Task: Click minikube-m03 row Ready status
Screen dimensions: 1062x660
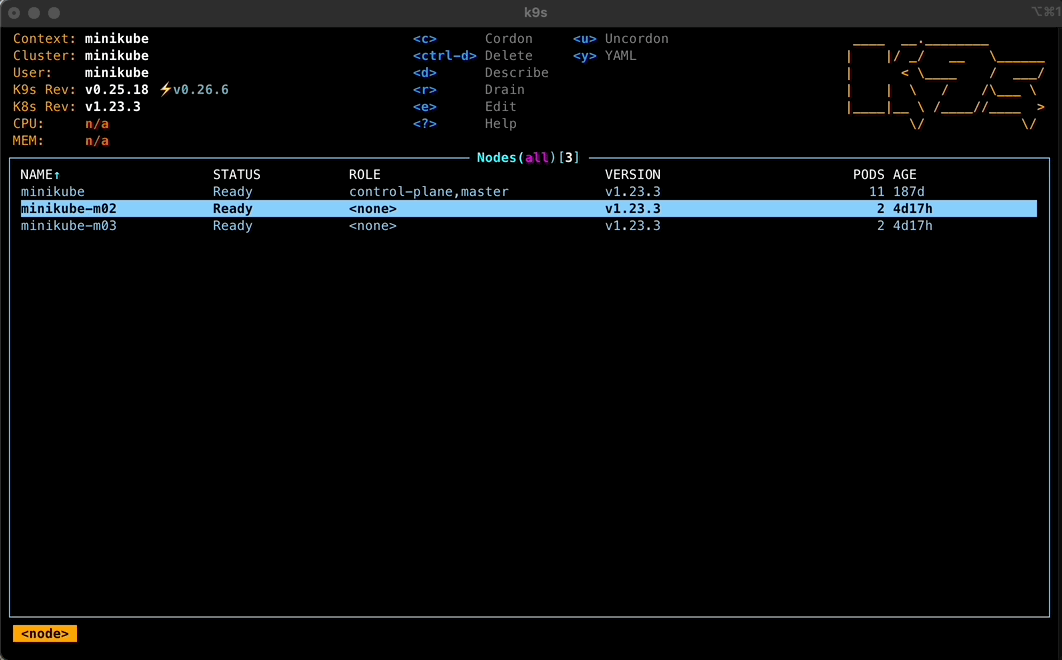Action: 232,226
